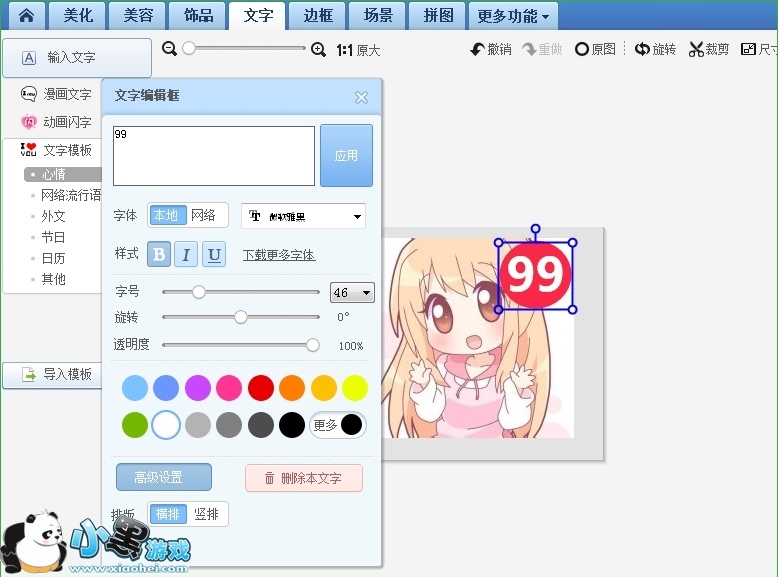Go to the home tab icon

coord(26,15)
